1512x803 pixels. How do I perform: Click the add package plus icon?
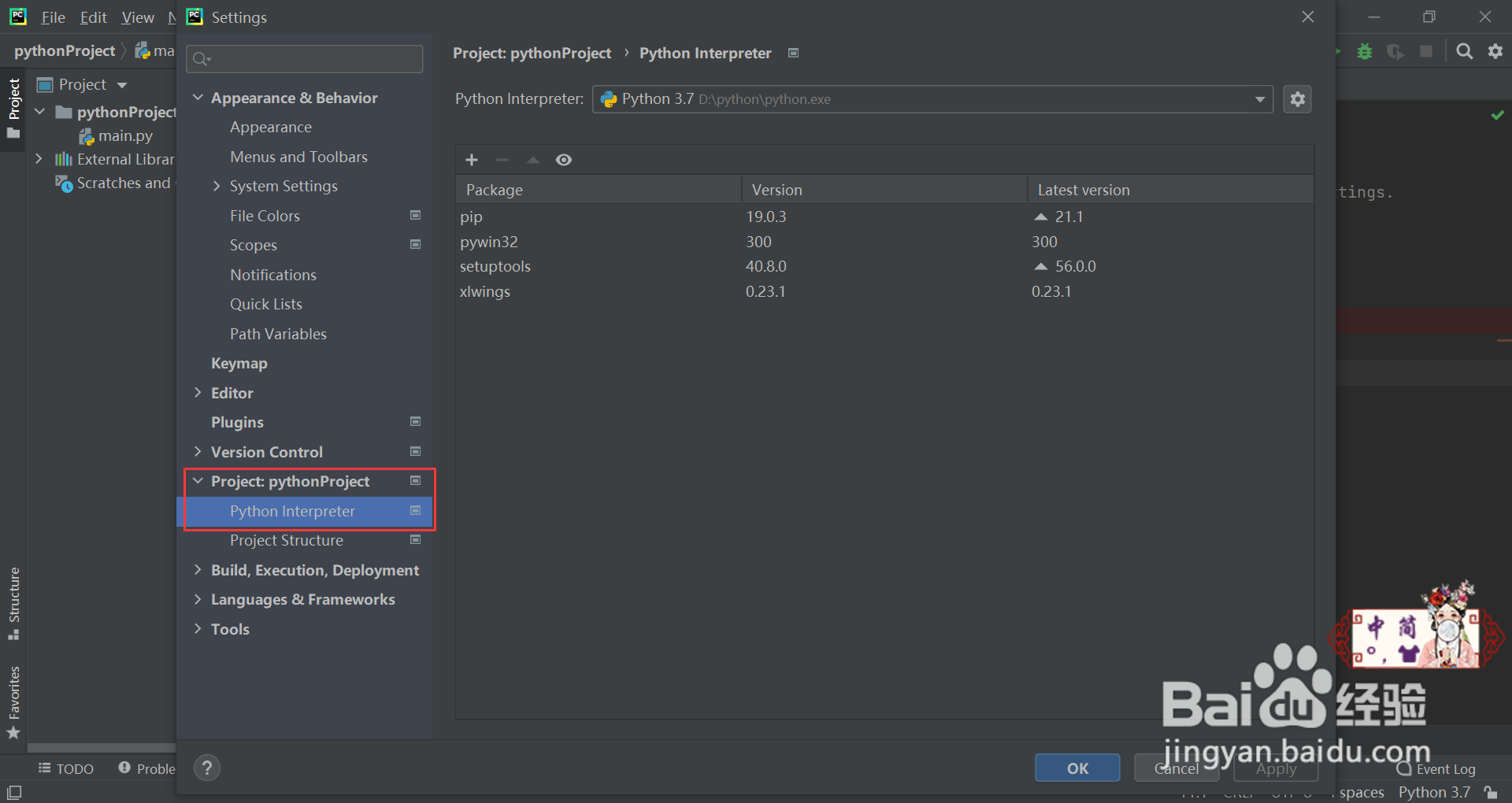coord(472,160)
